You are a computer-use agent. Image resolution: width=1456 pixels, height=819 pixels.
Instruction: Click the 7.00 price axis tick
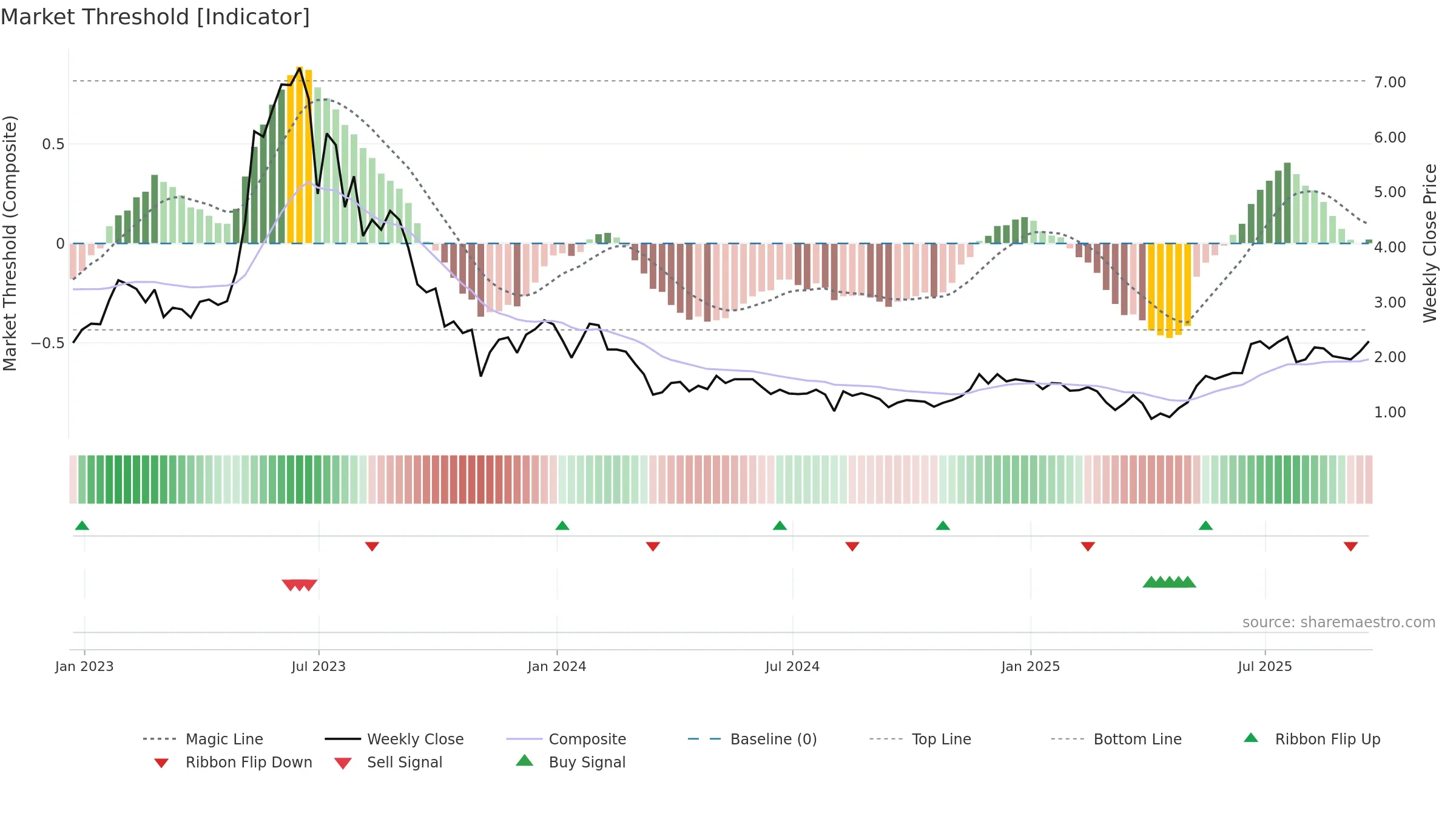pyautogui.click(x=1390, y=82)
